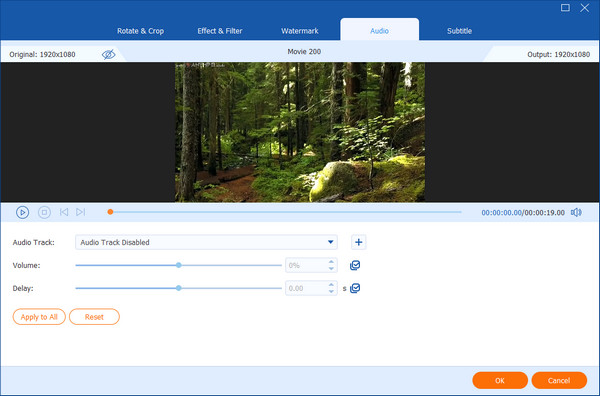Switch to the Rotate & Crop tab
600x396 pixels.
tap(140, 31)
